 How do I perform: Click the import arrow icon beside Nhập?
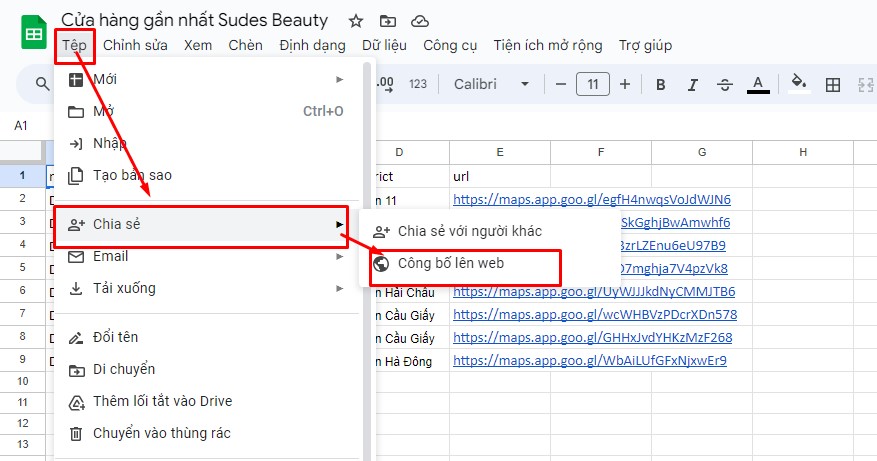(76, 144)
